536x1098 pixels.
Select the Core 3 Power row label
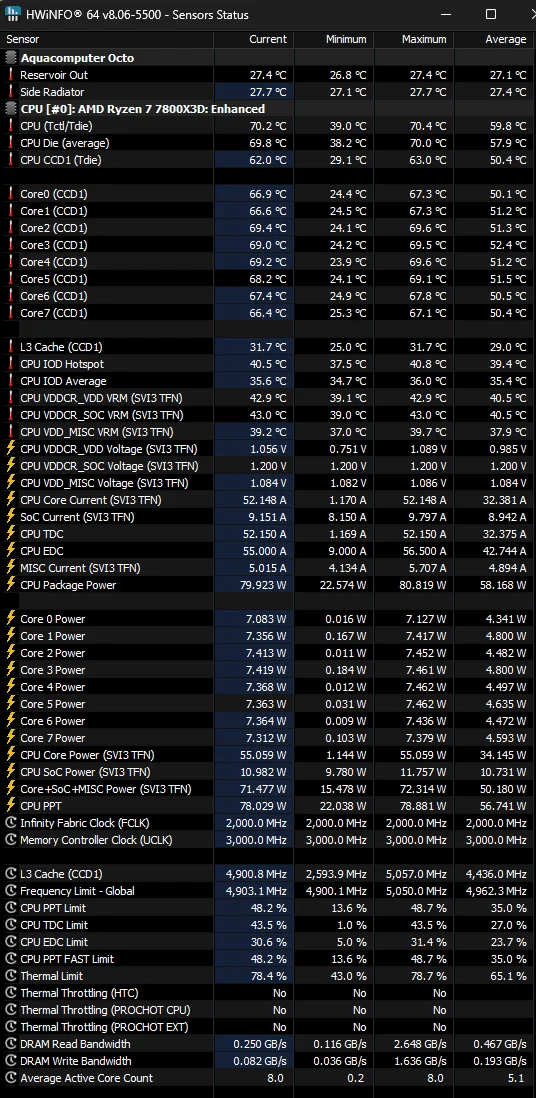[53, 670]
